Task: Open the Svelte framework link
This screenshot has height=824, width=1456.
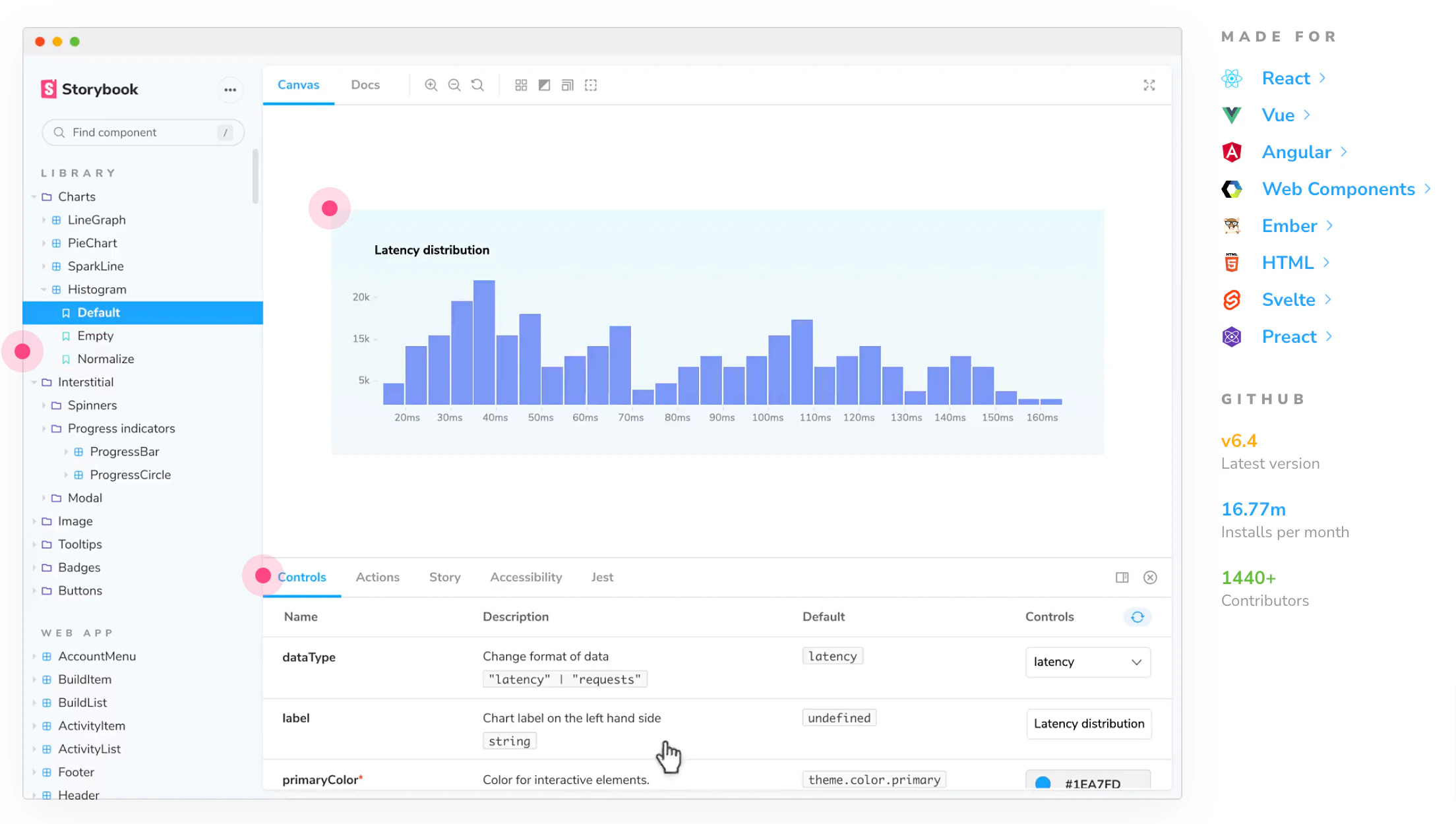Action: (1288, 300)
